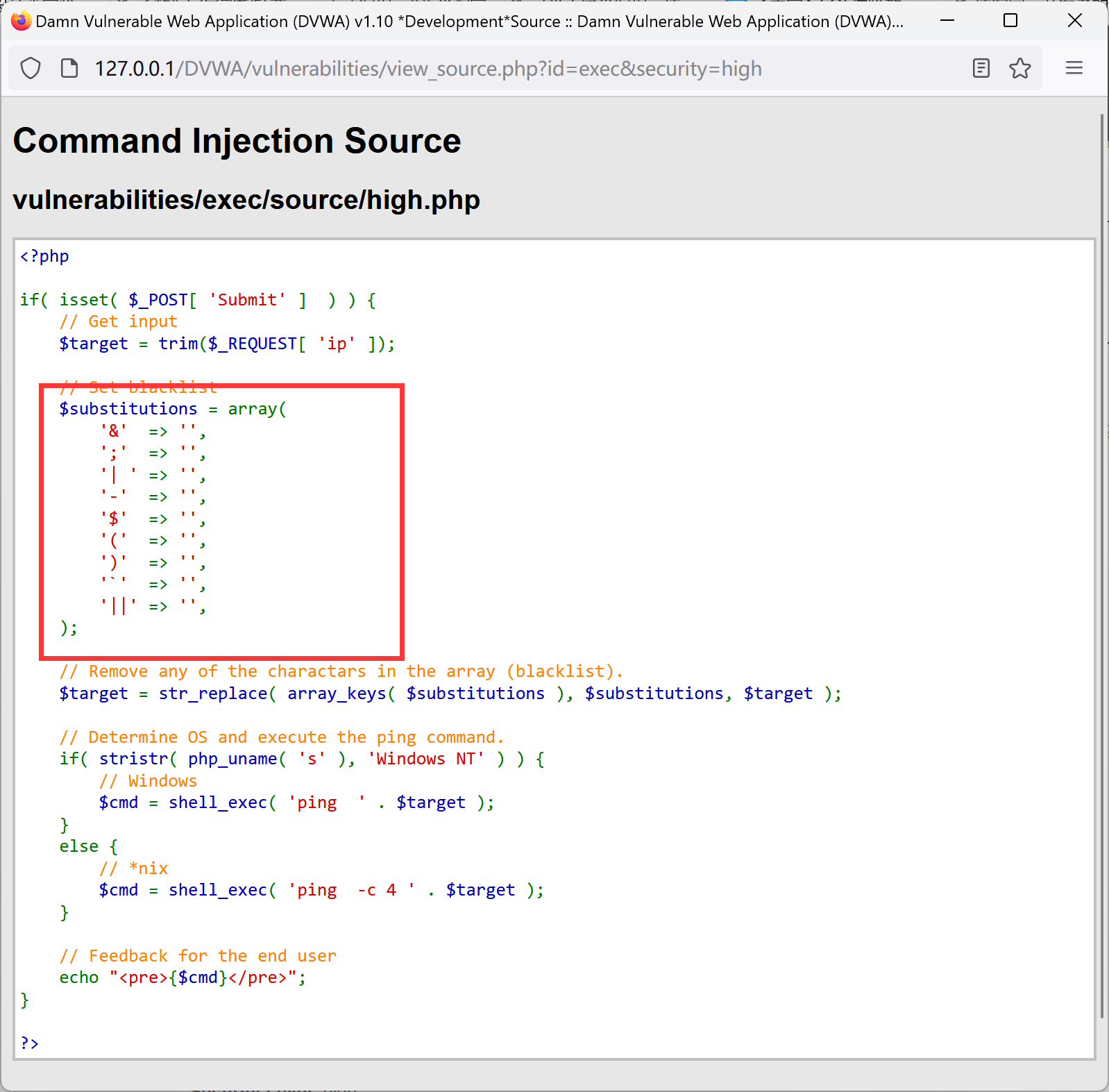Screen dimensions: 1109x1092
Task: Click the shell_exec 'ping -c 4' line
Action: (x=321, y=890)
